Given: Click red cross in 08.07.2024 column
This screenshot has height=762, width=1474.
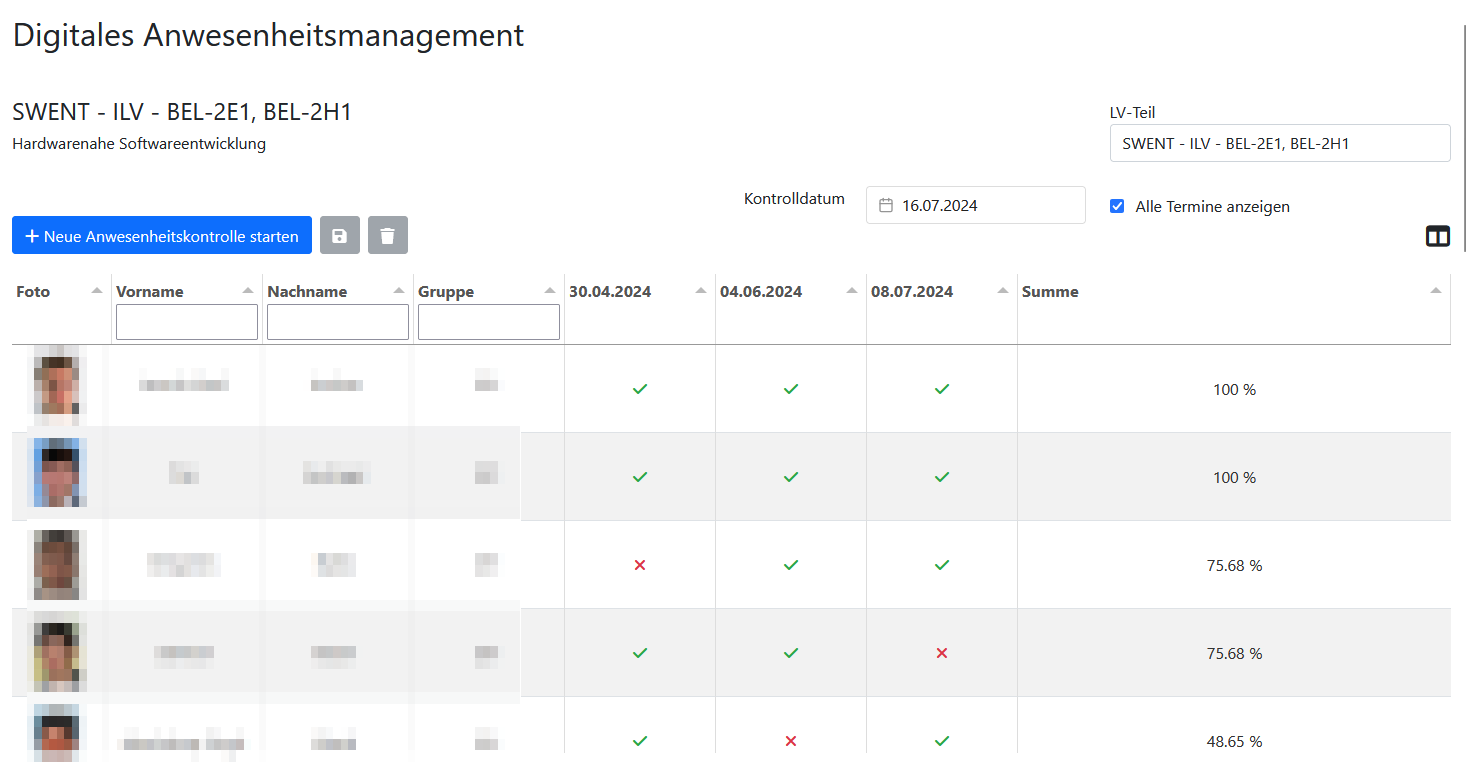Looking at the screenshot, I should (941, 653).
